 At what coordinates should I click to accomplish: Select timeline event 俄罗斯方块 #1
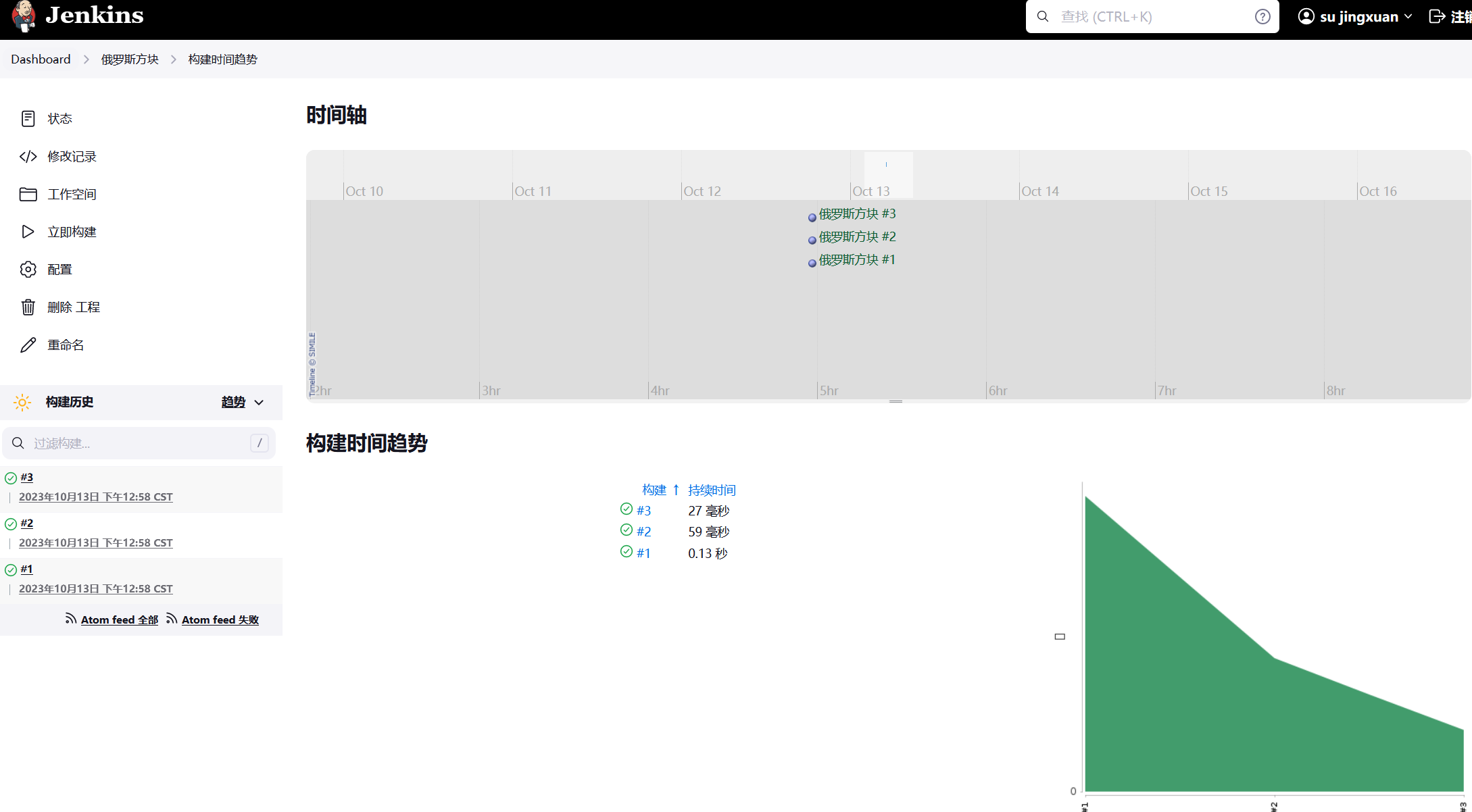click(857, 260)
